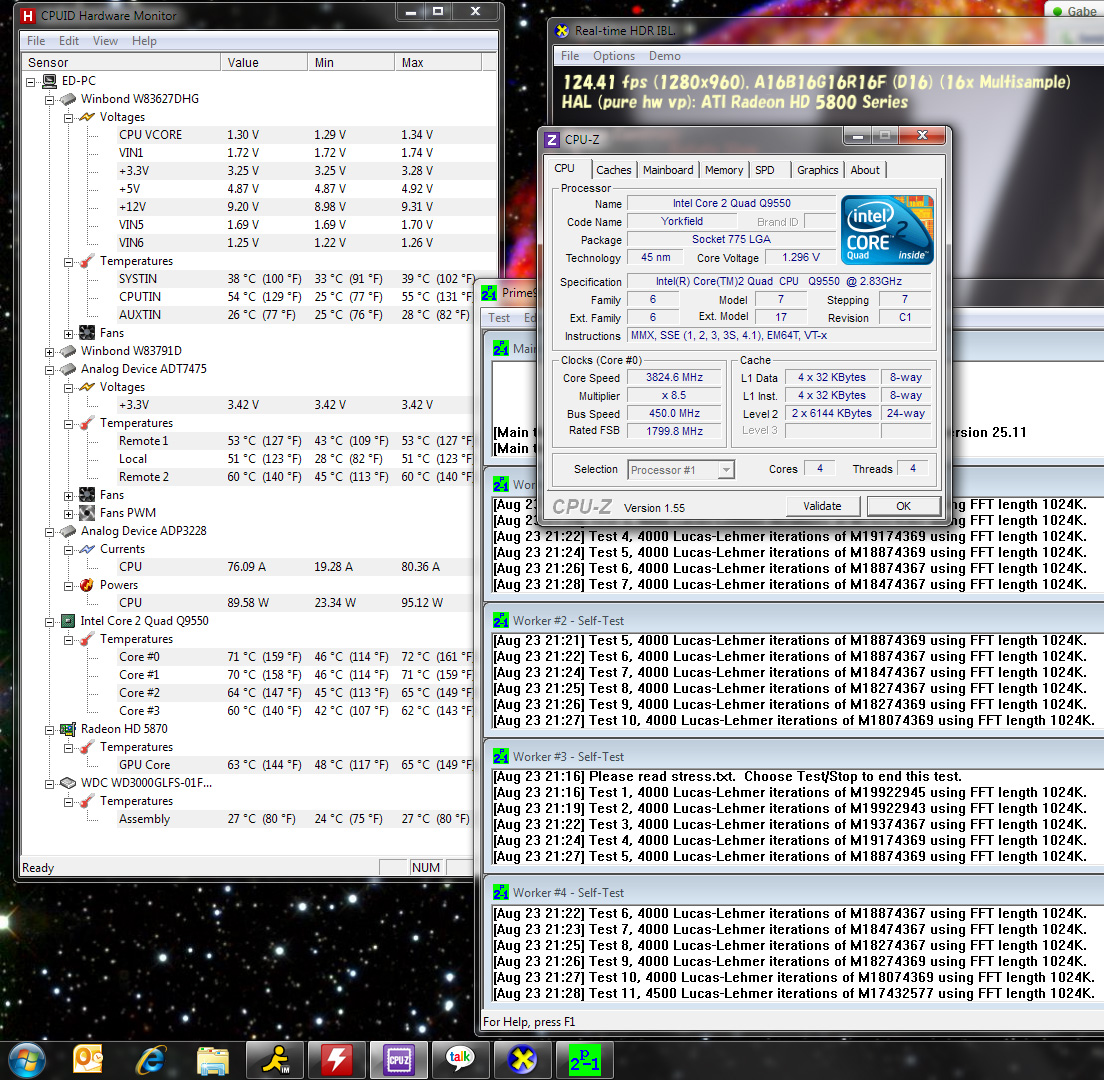Open the SPD tab in CPU-Z

(765, 170)
